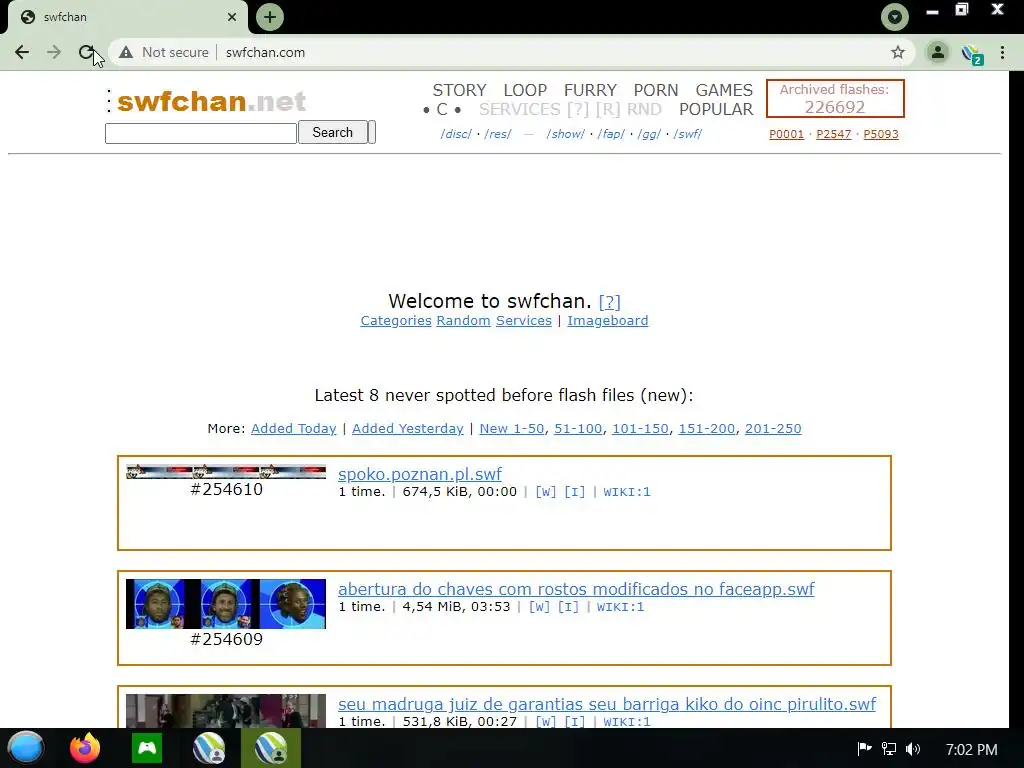Click the browser forward arrow
1024x768 pixels.
click(x=54, y=52)
